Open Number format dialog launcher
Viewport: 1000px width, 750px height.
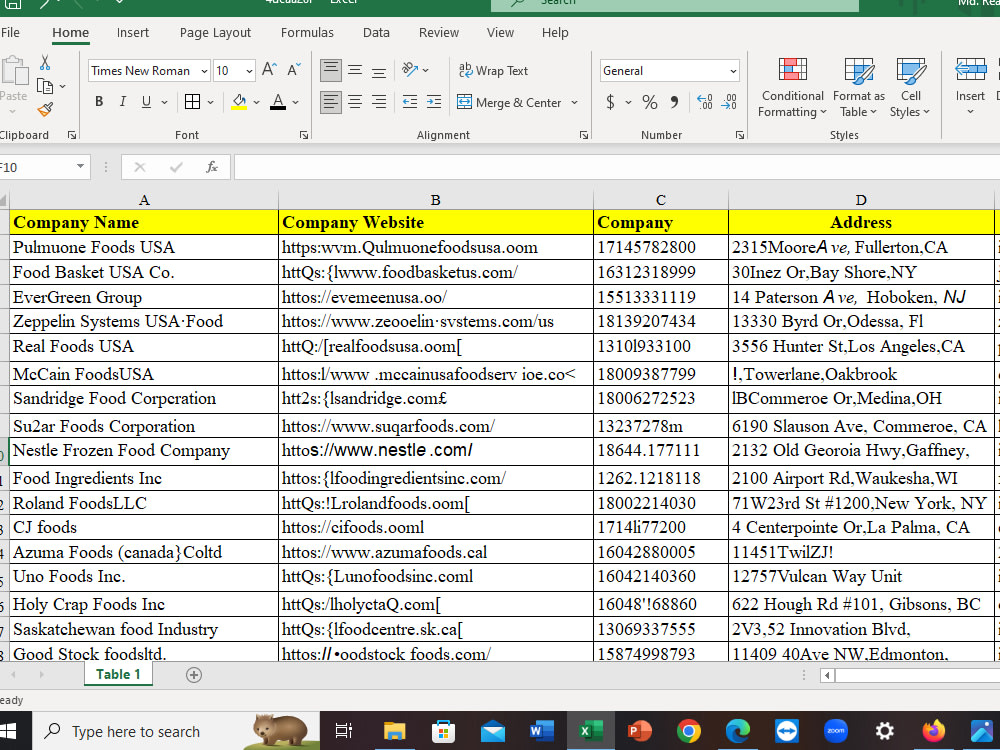point(739,135)
